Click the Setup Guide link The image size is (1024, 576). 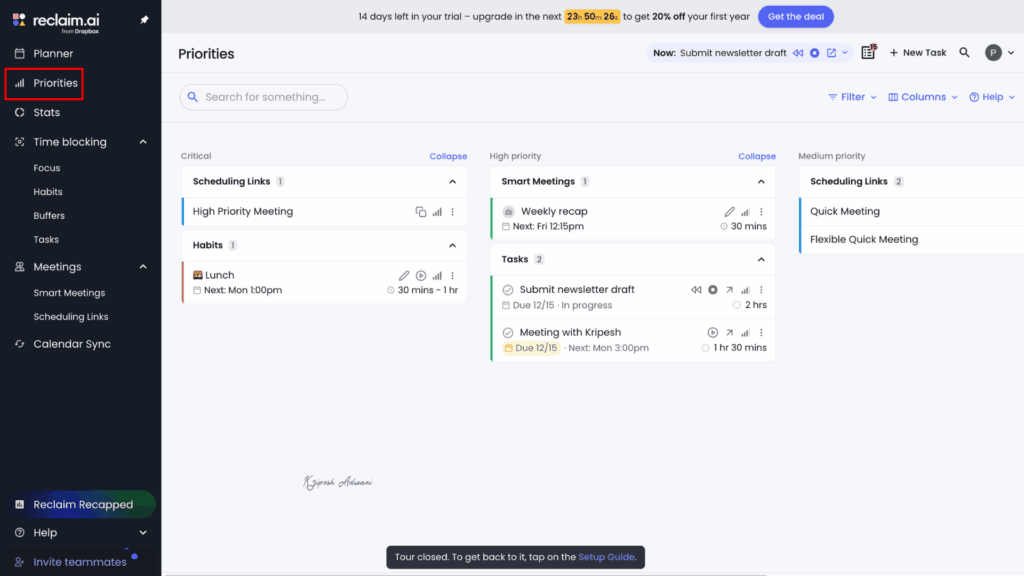[x=606, y=557]
